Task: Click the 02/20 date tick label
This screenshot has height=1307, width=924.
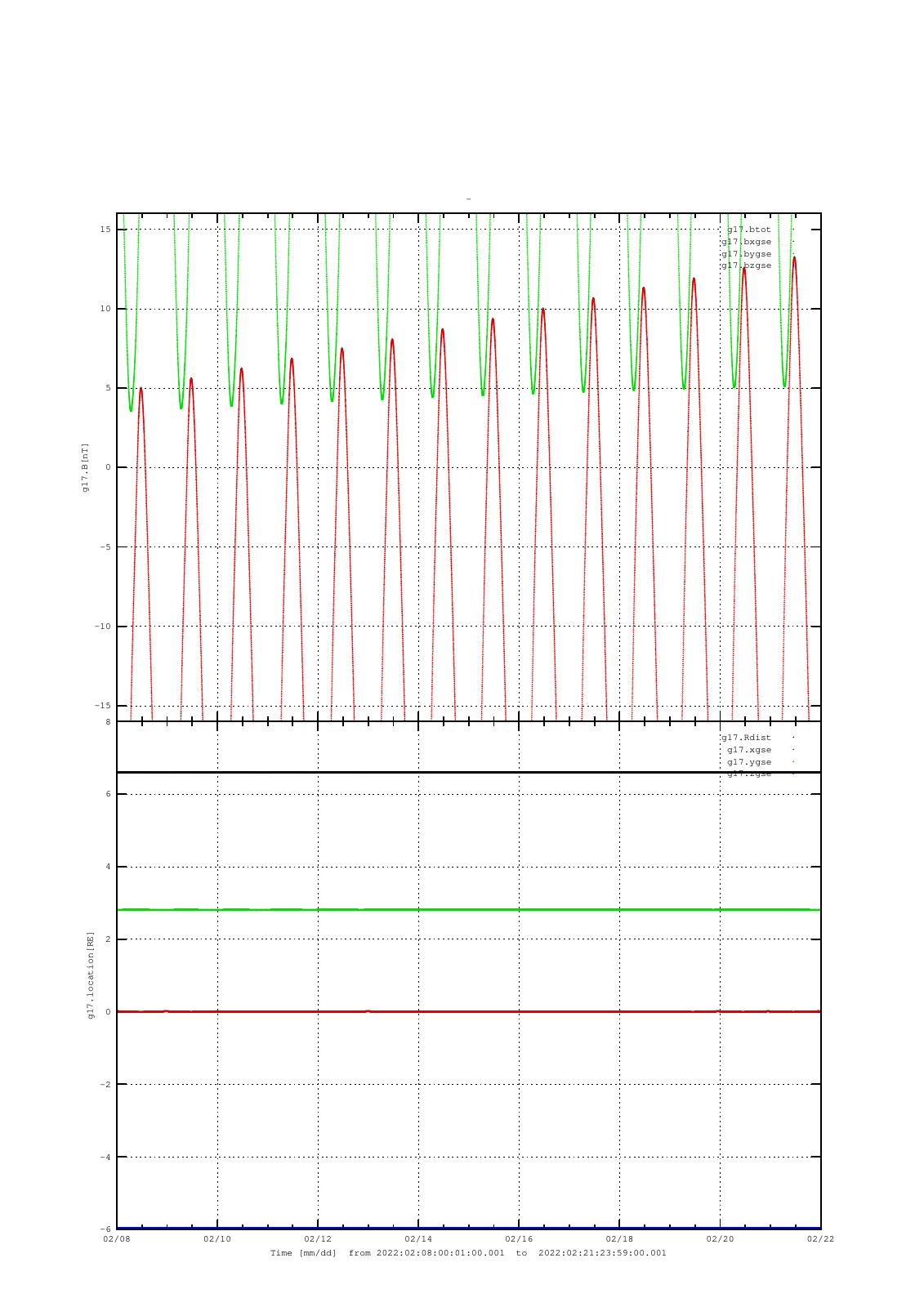Action: (720, 1239)
